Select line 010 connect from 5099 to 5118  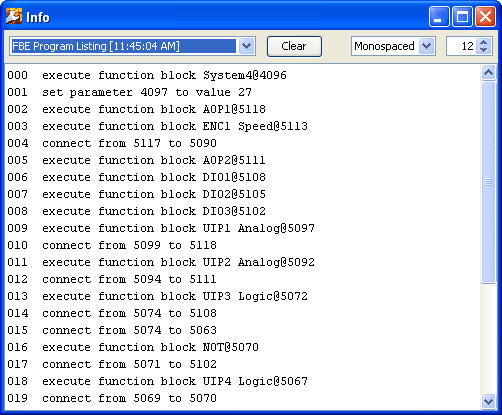pyautogui.click(x=112, y=245)
